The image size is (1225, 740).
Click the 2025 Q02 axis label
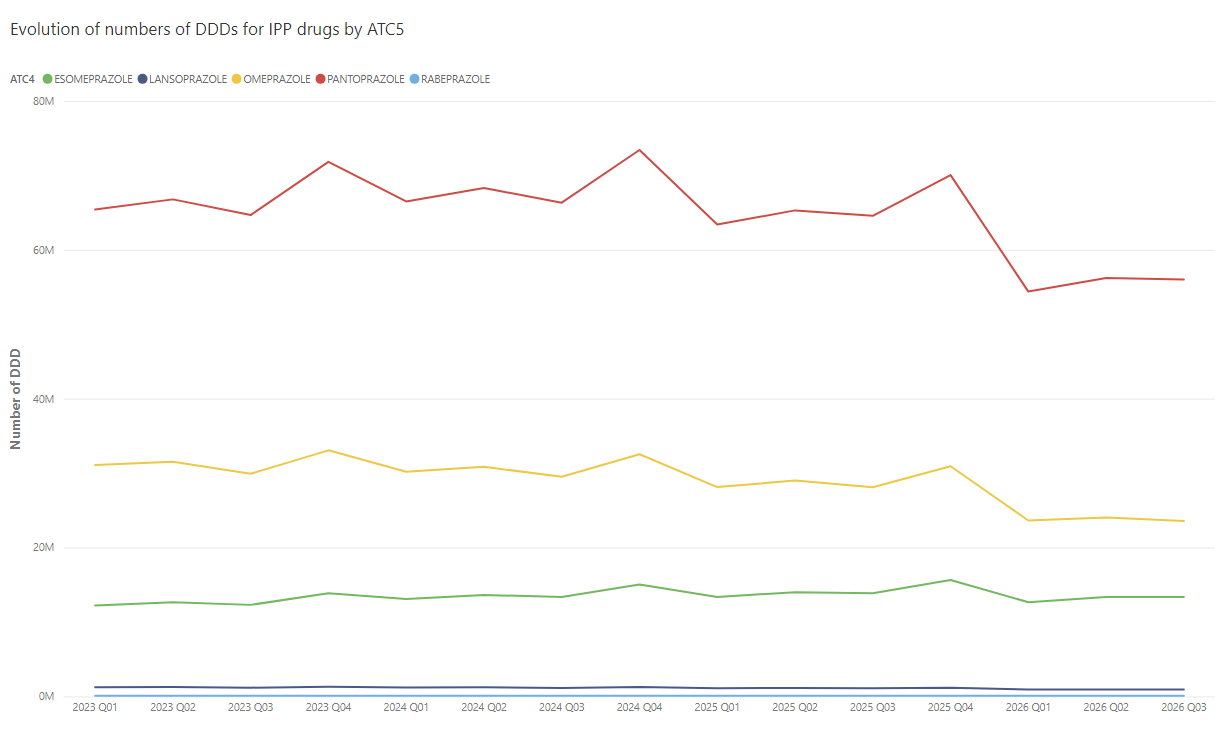click(x=795, y=707)
